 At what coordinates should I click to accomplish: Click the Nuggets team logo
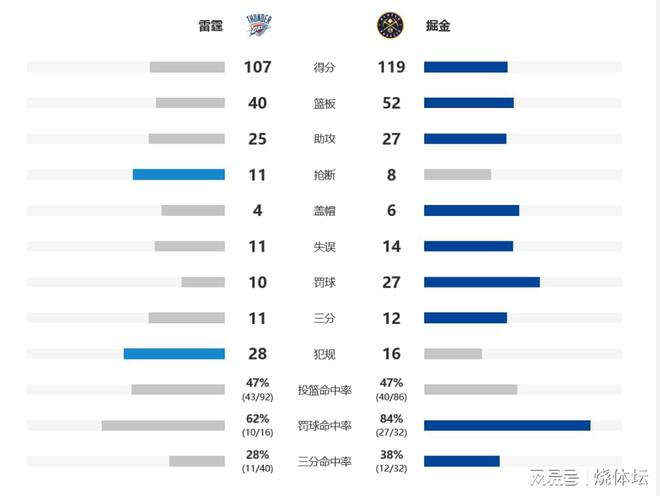390,26
